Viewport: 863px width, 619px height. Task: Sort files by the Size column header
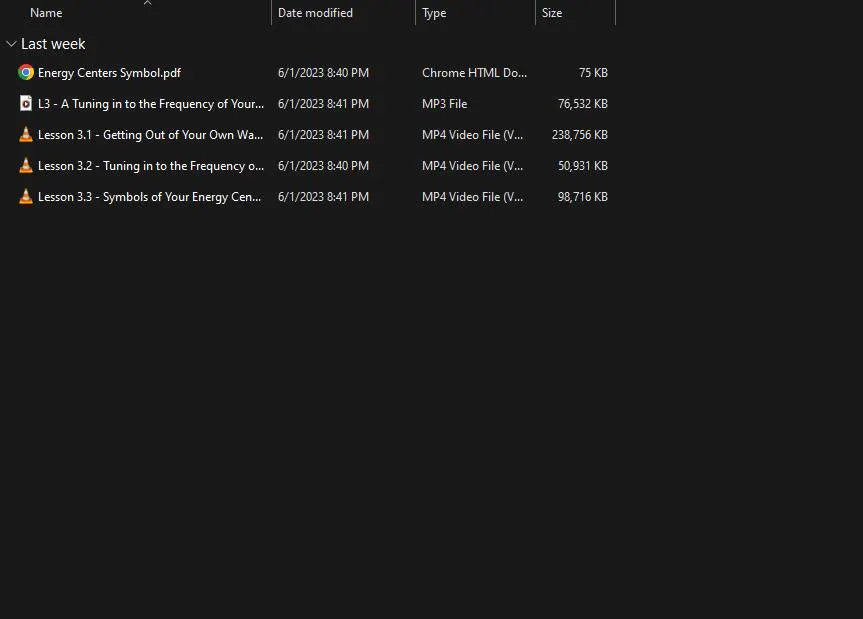(x=552, y=13)
